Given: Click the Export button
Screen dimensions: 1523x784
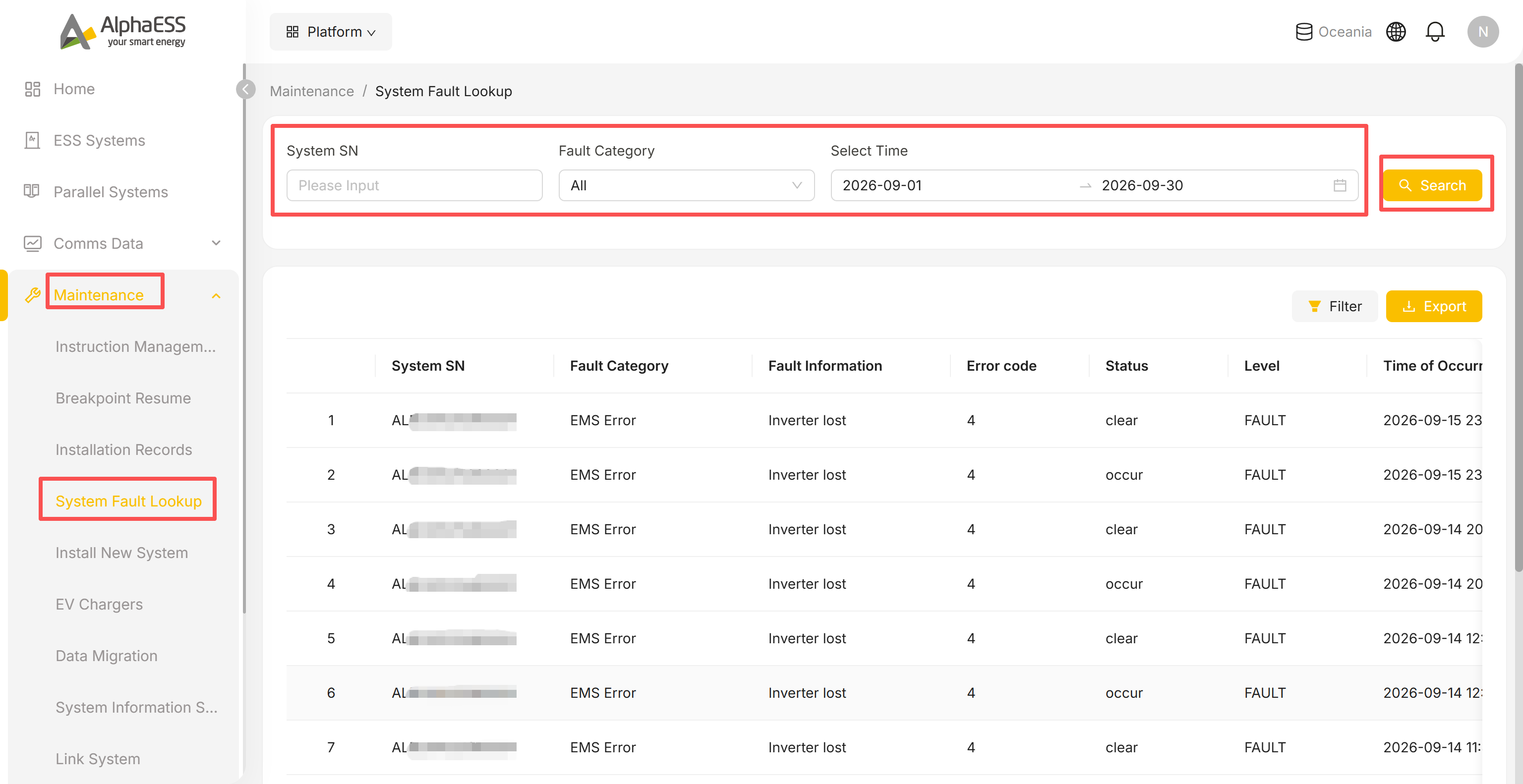Looking at the screenshot, I should tap(1433, 307).
